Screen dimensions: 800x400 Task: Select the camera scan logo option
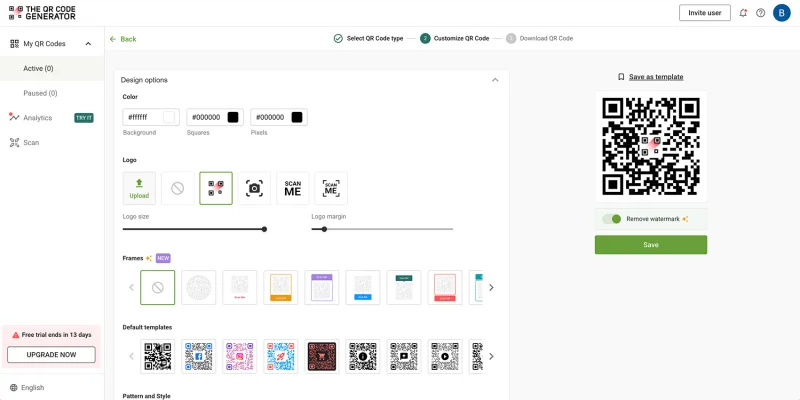pos(254,188)
